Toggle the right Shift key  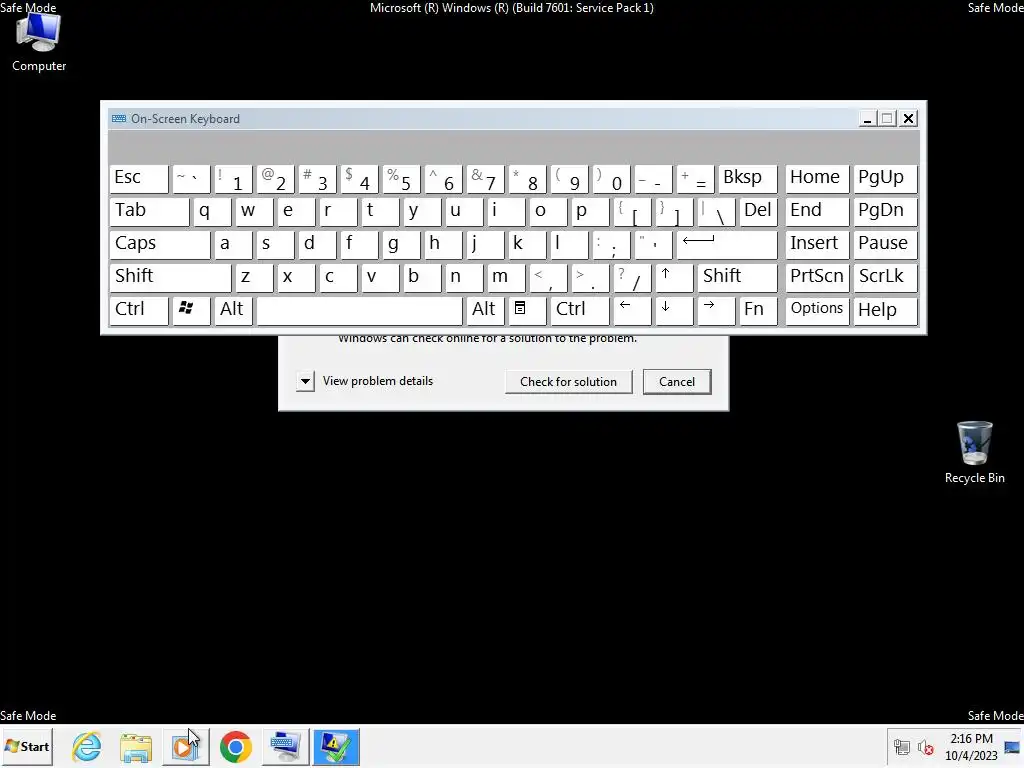[x=737, y=277]
